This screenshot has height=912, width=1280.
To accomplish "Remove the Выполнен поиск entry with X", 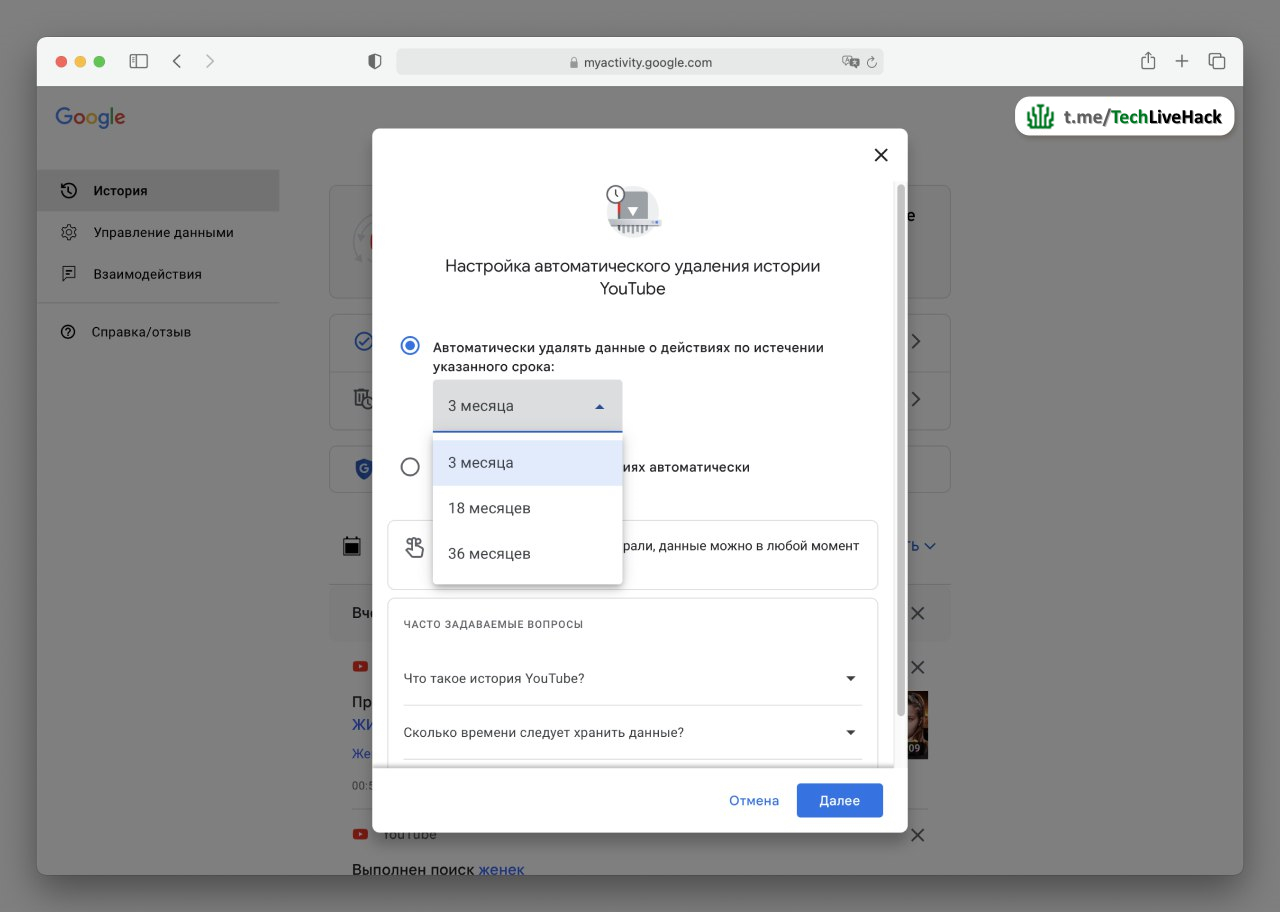I will point(917,835).
